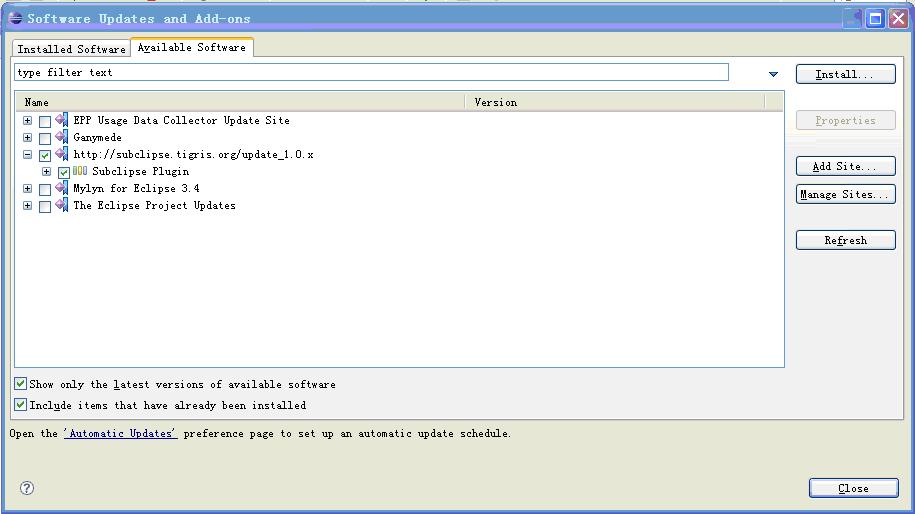This screenshot has height=514, width=915.
Task: Click the Ganymede update site icon
Action: (62, 137)
